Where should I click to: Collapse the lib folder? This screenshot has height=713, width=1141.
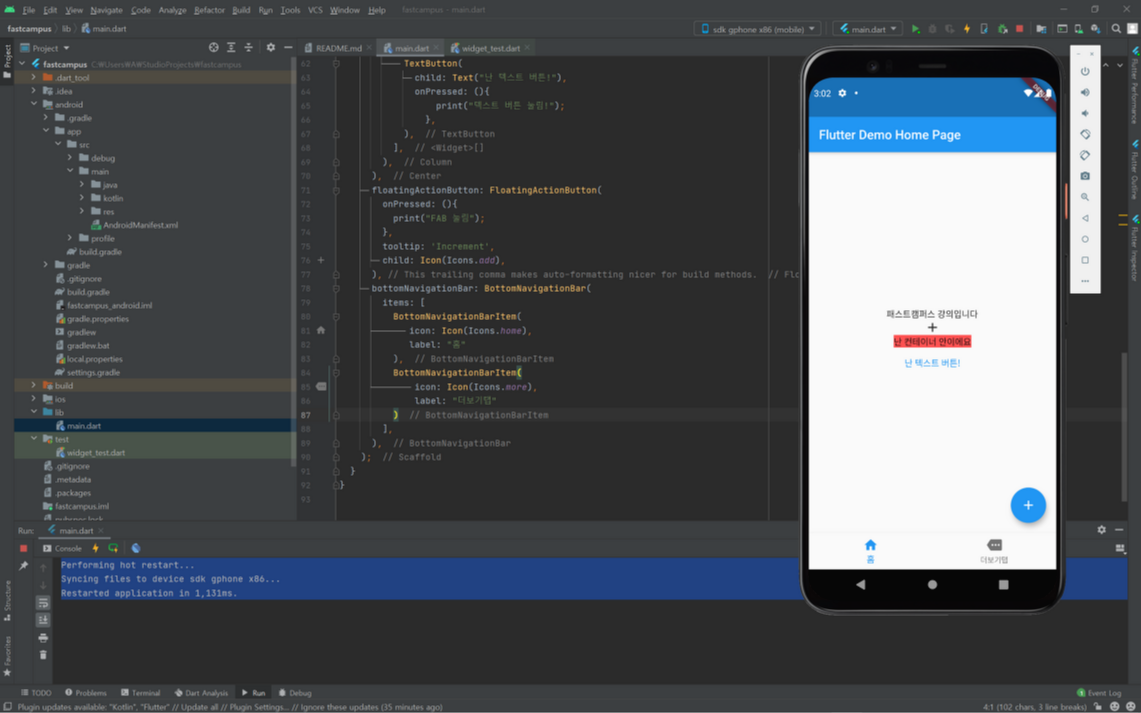tap(33, 412)
